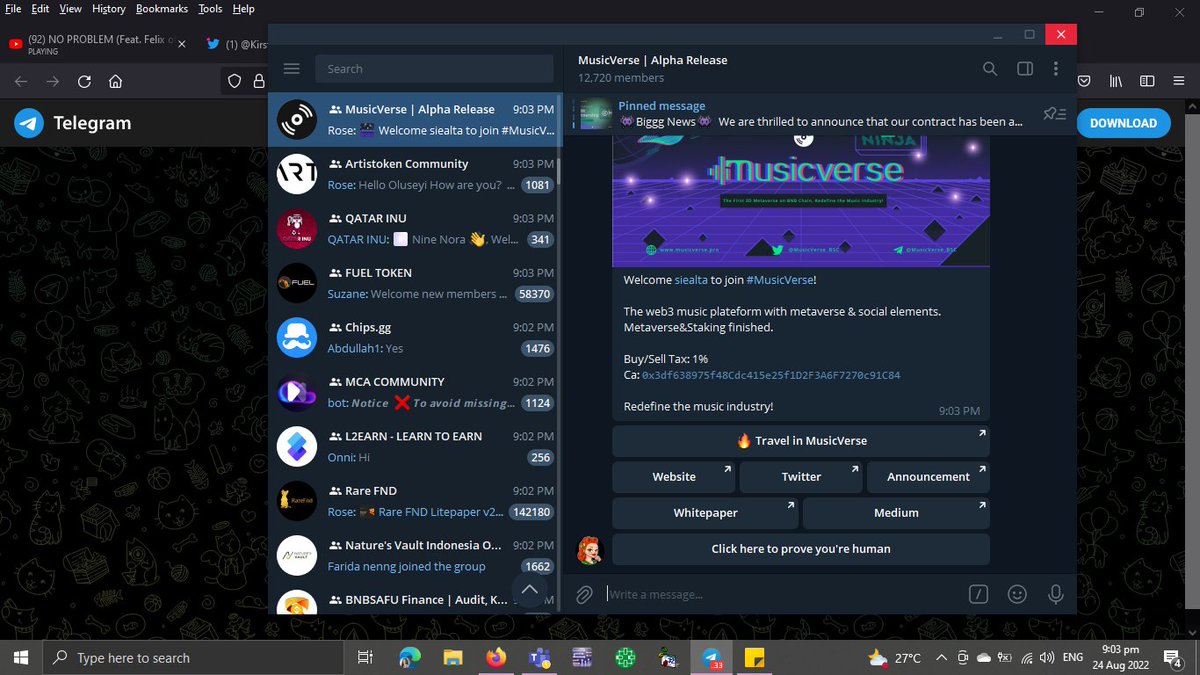Image resolution: width=1200 pixels, height=675 pixels.
Task: Open the Firefox library icon
Action: pos(1115,81)
